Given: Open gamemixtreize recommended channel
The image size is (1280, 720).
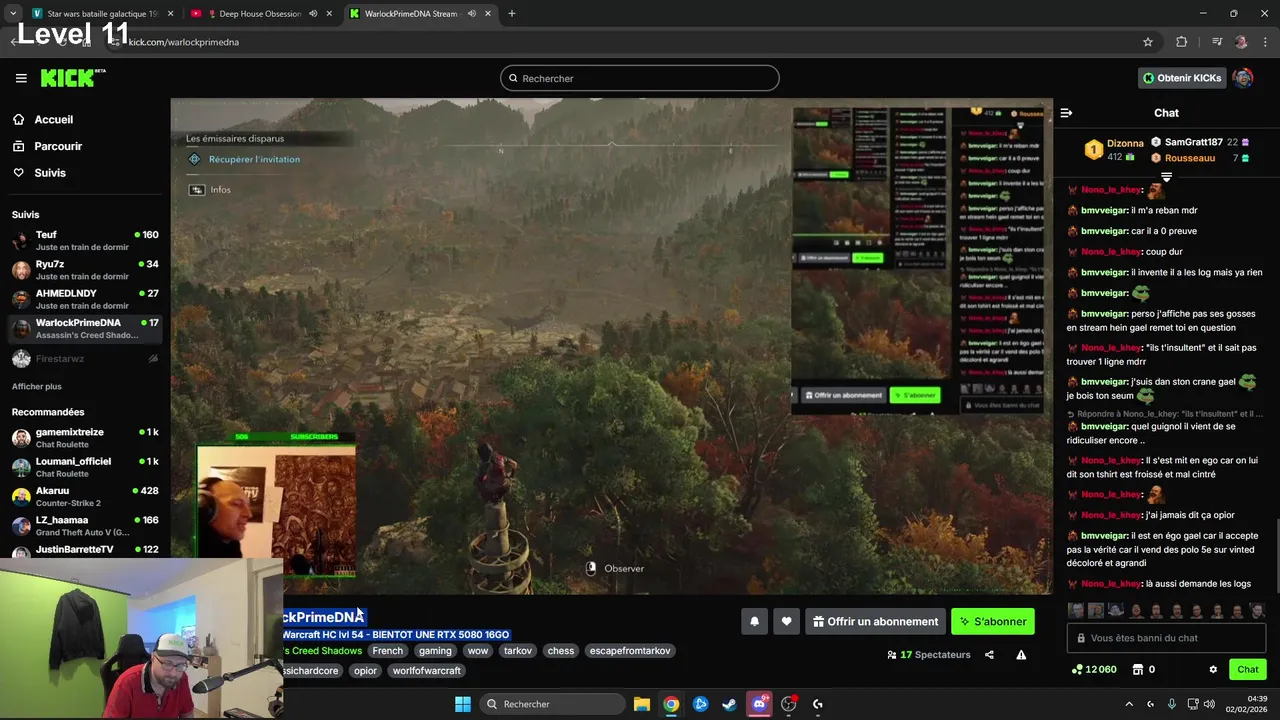Looking at the screenshot, I should [x=85, y=438].
